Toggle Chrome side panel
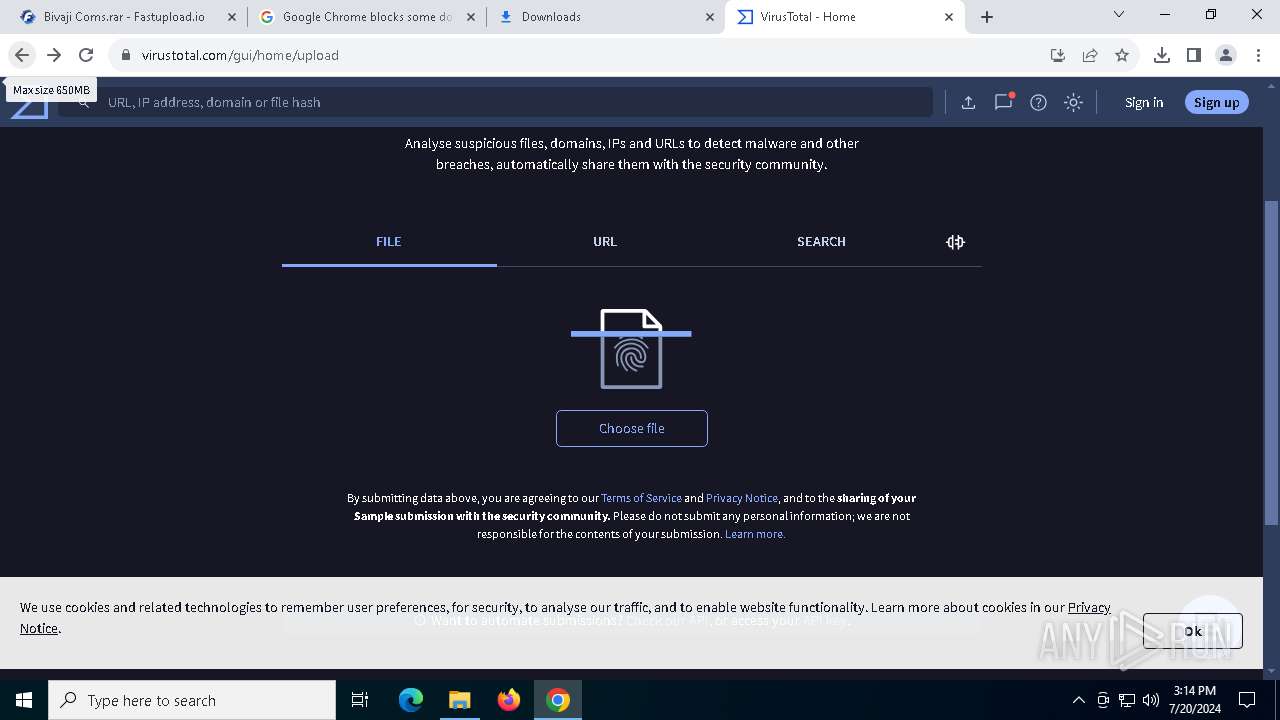Screen dimensions: 1280x720 point(1194,55)
